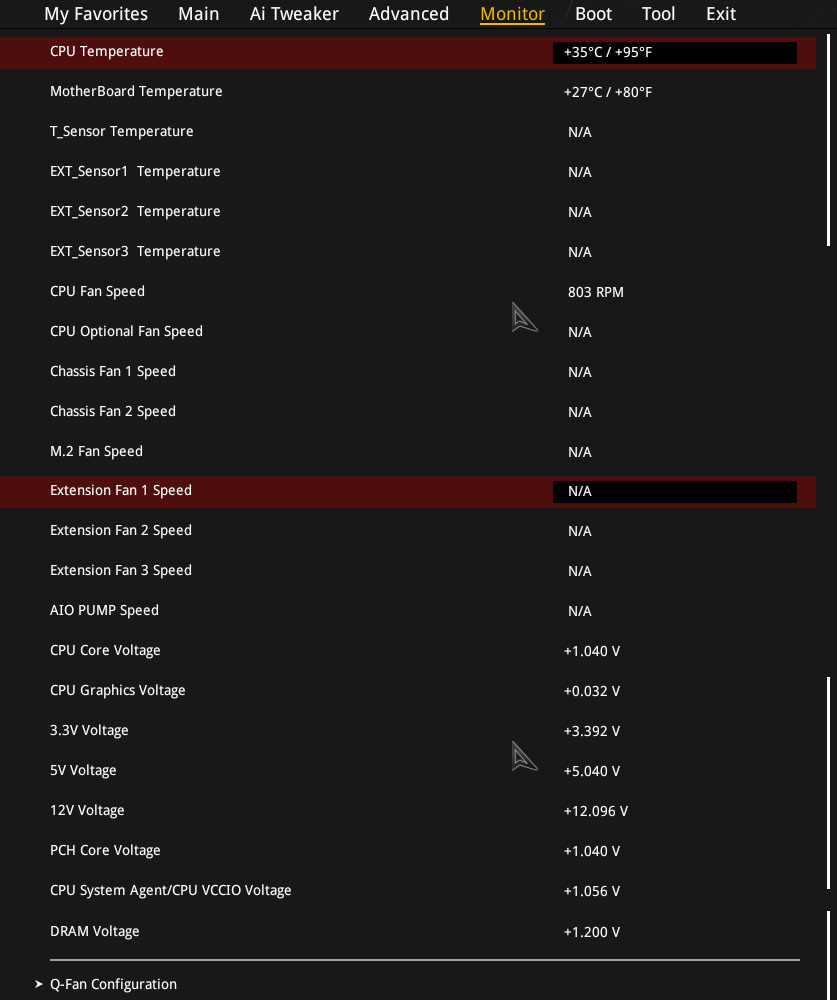Select the CPU Temperature row
The height and width of the screenshot is (1000, 837).
tap(408, 52)
